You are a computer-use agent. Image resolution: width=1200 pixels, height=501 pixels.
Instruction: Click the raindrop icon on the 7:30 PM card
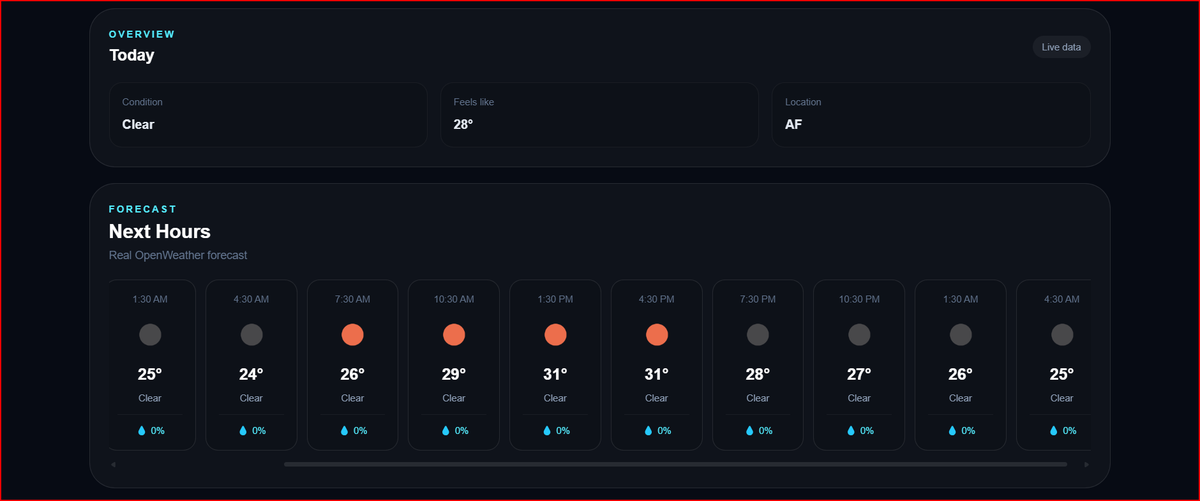(750, 431)
